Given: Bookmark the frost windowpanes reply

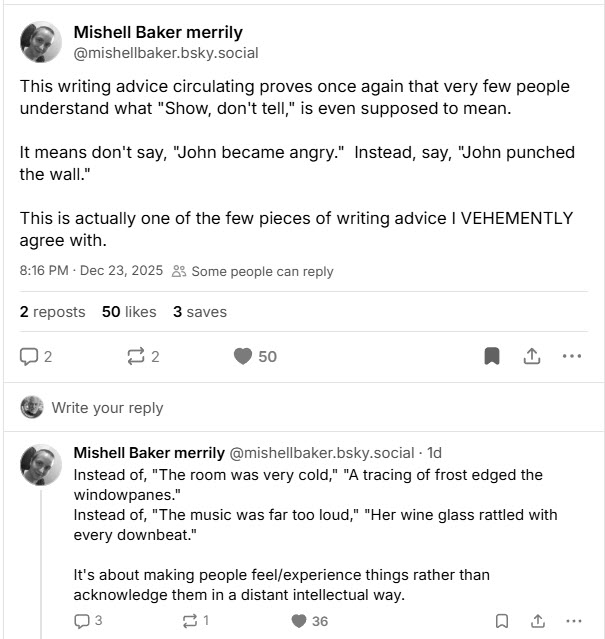Looking at the screenshot, I should point(502,621).
